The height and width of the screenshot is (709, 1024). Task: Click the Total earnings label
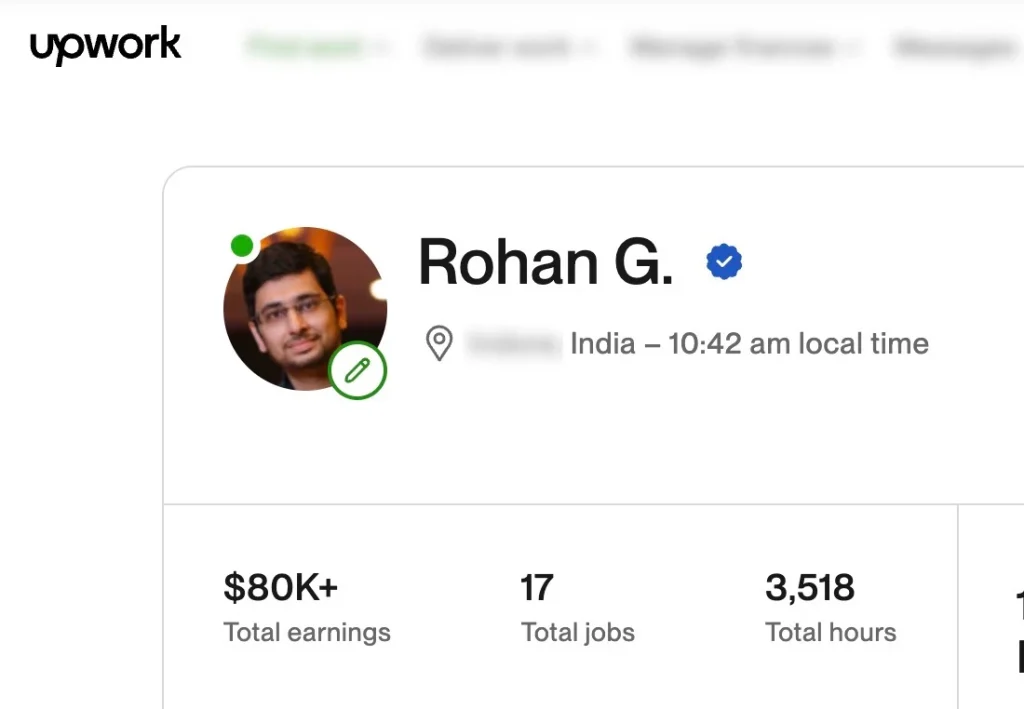[x=307, y=632]
